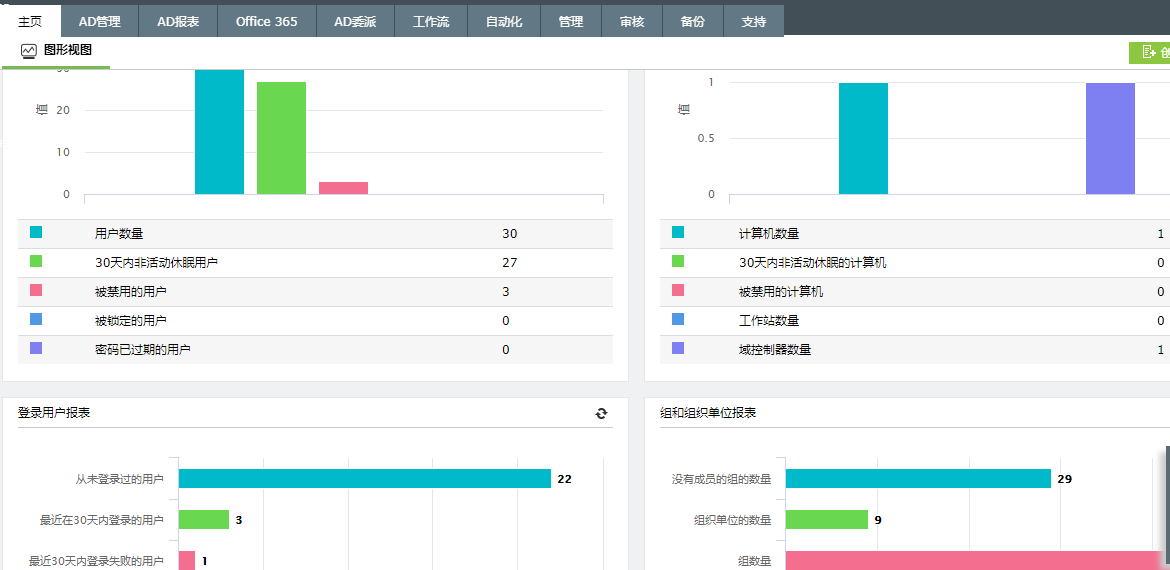
Task: Click the 被锁定的用户 legend label
Action: point(131,321)
